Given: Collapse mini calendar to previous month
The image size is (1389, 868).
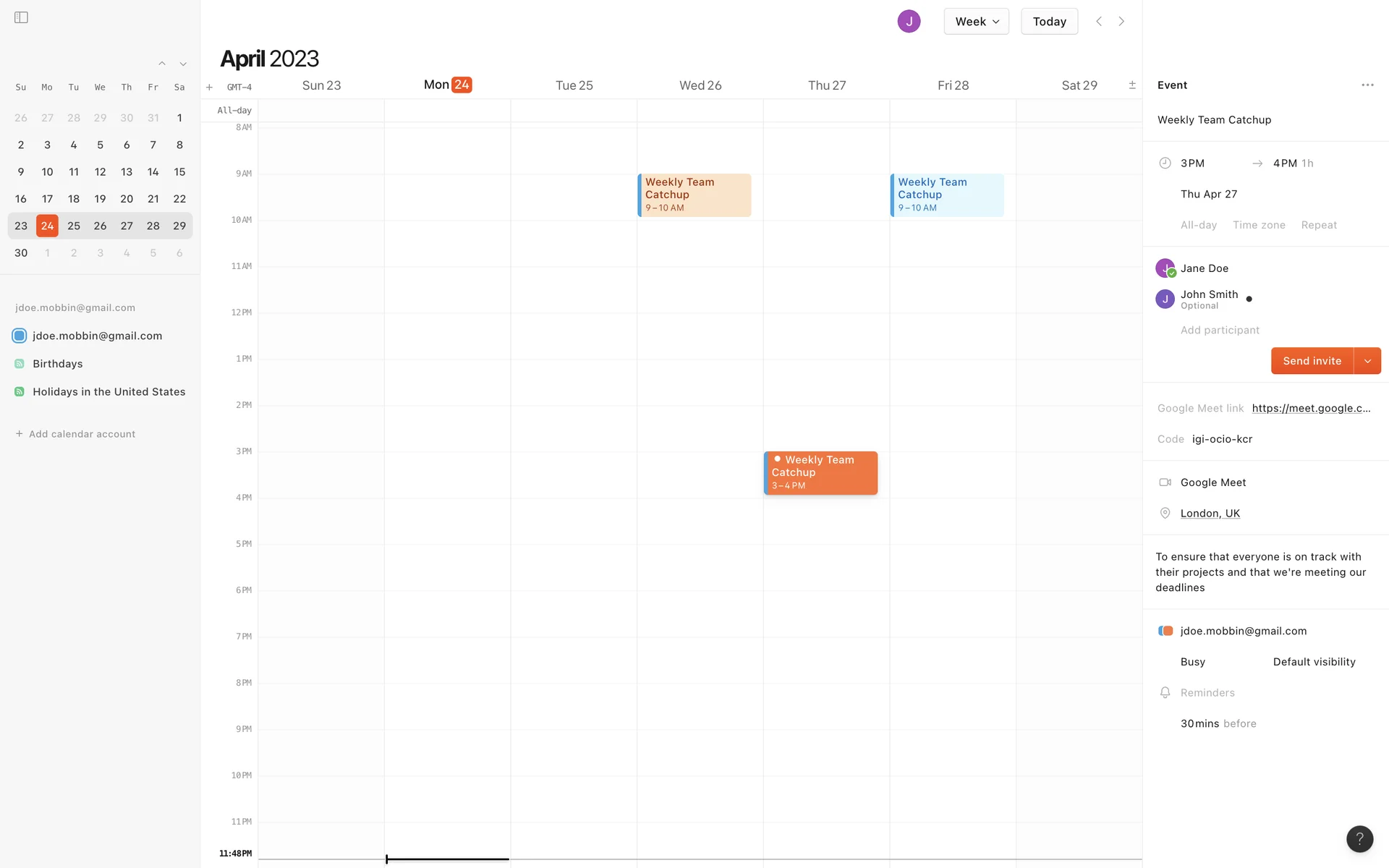Looking at the screenshot, I should [x=162, y=64].
